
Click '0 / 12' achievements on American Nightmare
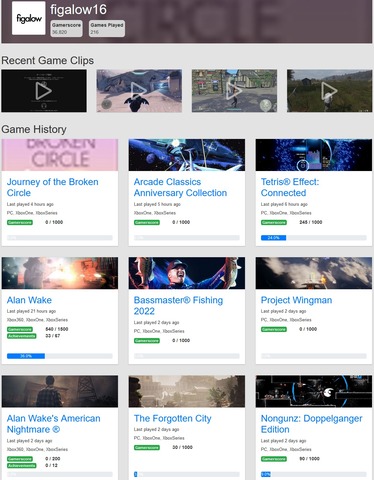pos(51,466)
